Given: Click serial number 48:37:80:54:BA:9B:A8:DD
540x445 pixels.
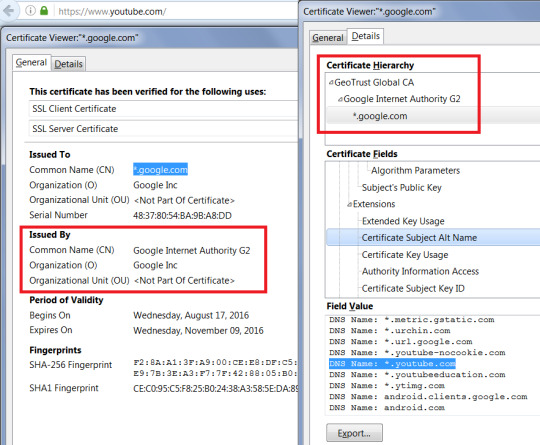Looking at the screenshot, I should (182, 216).
